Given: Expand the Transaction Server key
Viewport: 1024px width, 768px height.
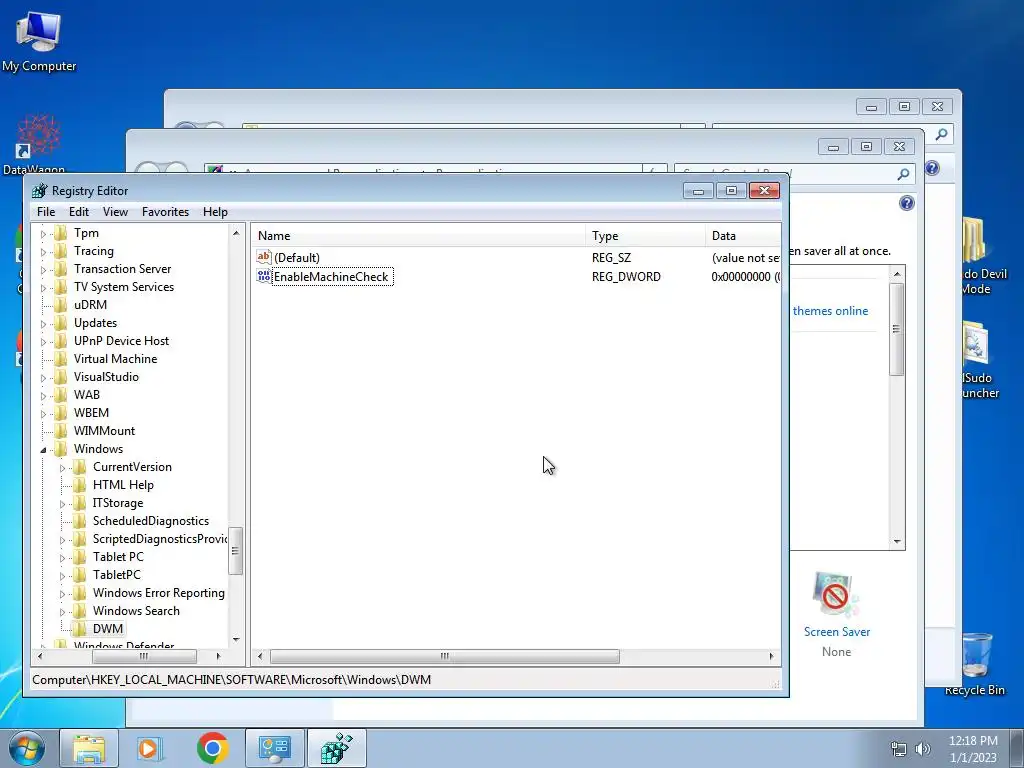Looking at the screenshot, I should [43, 270].
